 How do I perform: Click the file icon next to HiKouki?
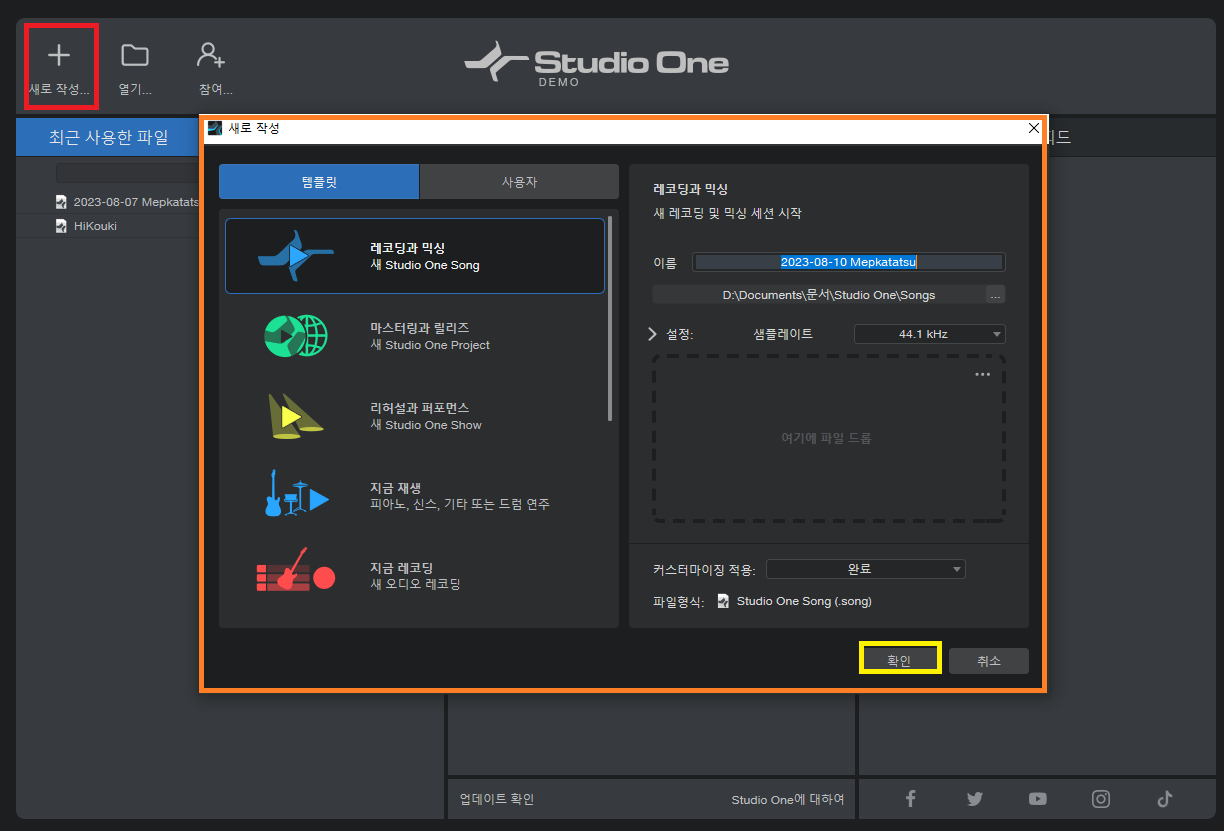click(x=61, y=226)
